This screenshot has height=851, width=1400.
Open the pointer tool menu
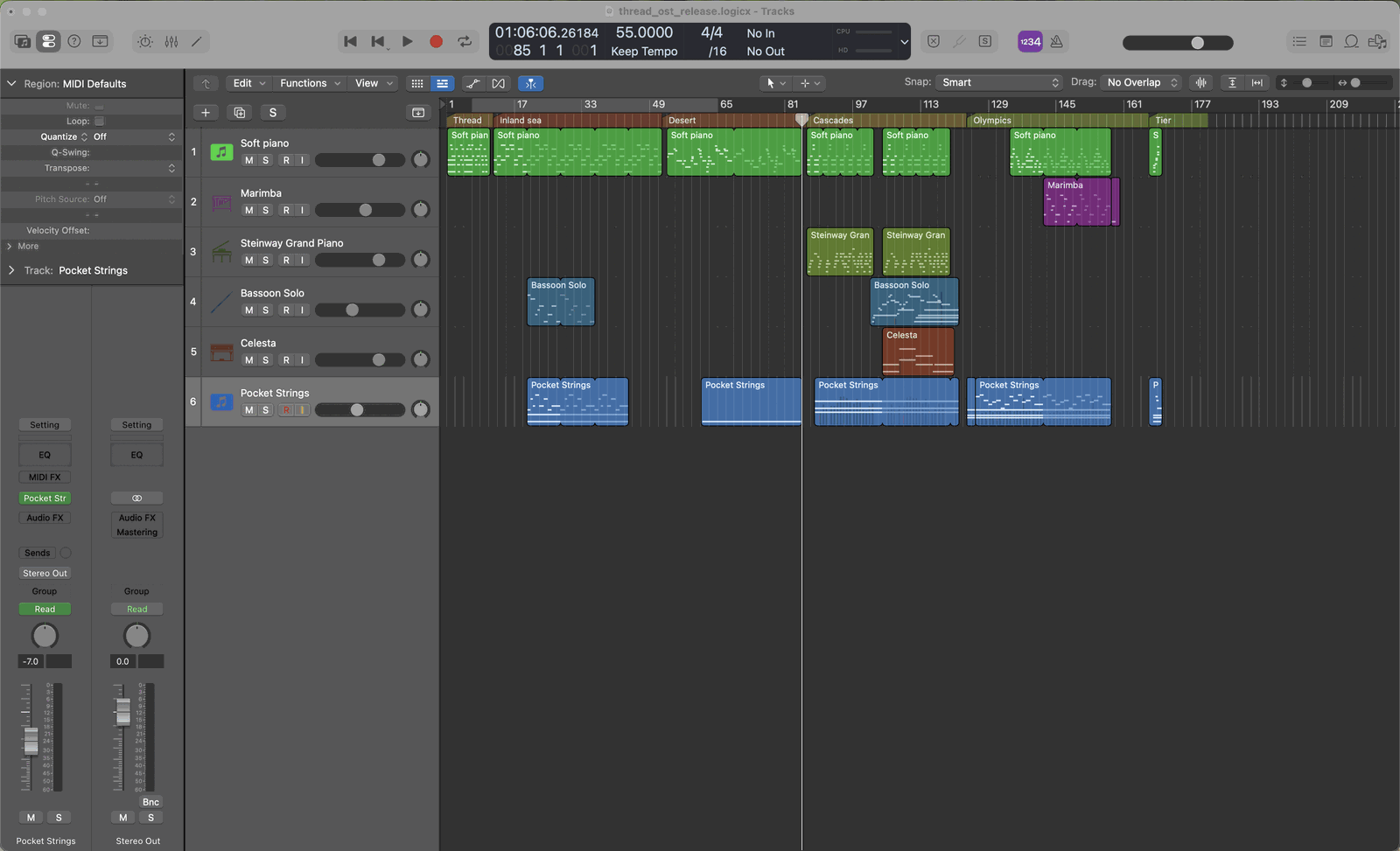776,83
